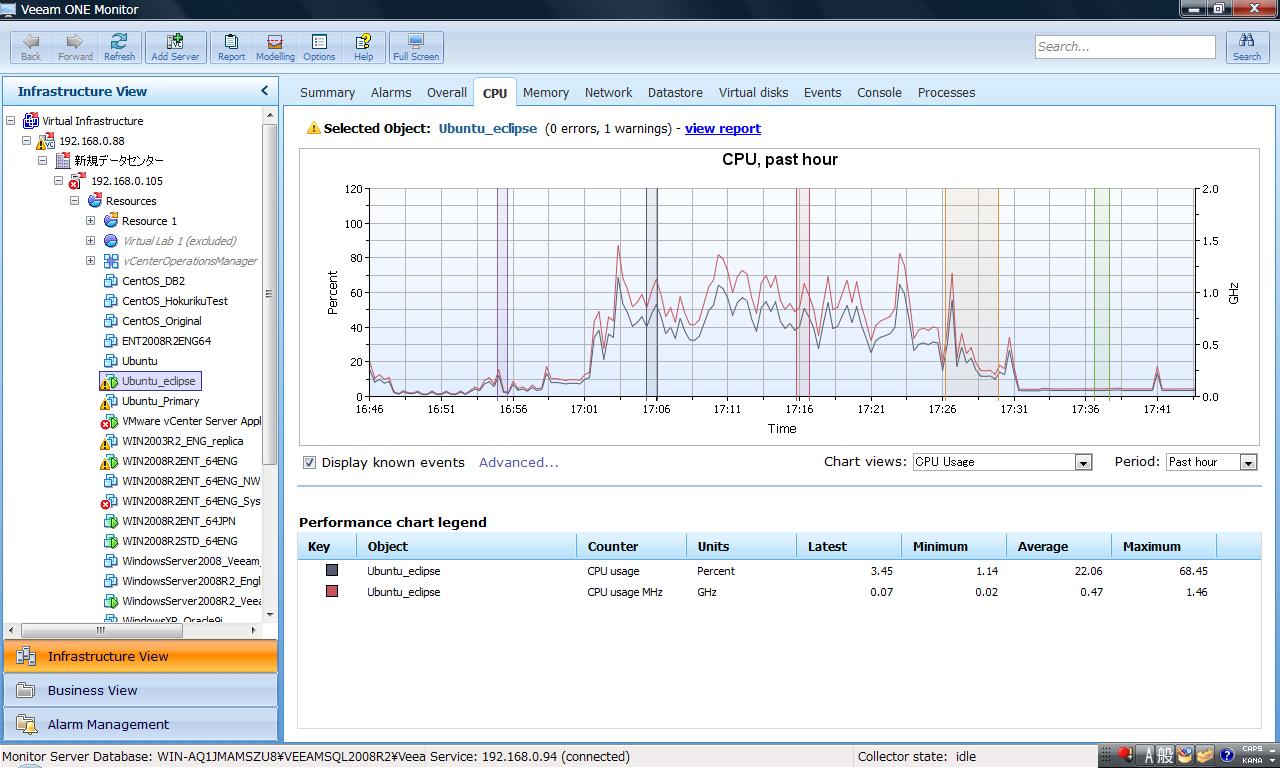The height and width of the screenshot is (768, 1280).
Task: Open the Period Past hour dropdown
Action: pos(1248,462)
